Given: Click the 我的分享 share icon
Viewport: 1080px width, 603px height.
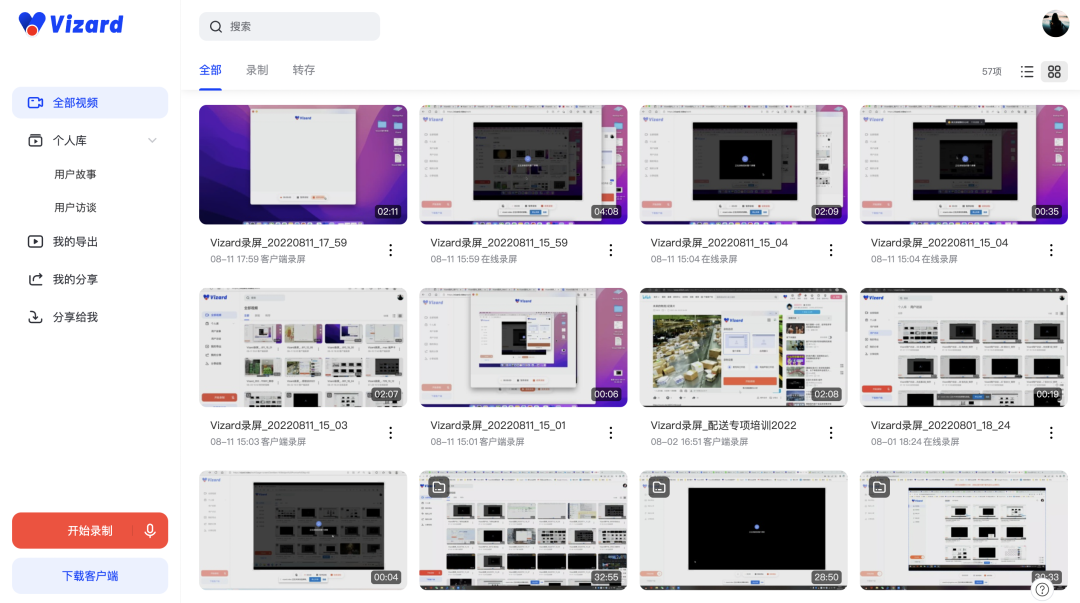Looking at the screenshot, I should pos(36,279).
